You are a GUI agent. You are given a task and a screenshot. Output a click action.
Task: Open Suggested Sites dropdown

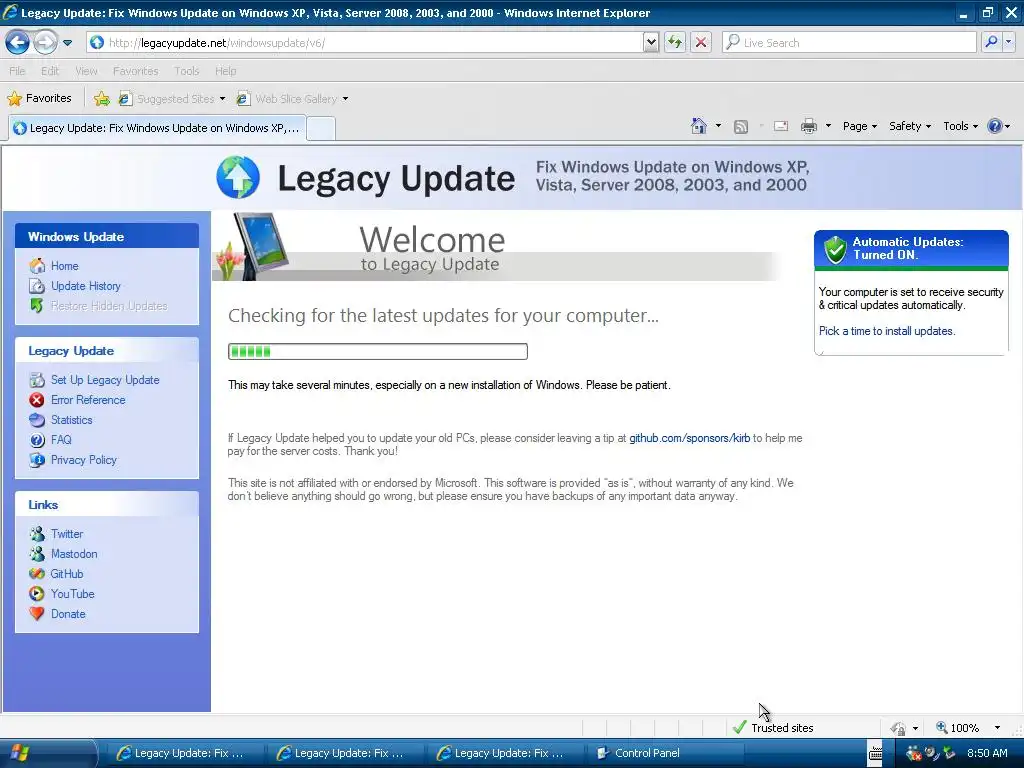[x=172, y=99]
